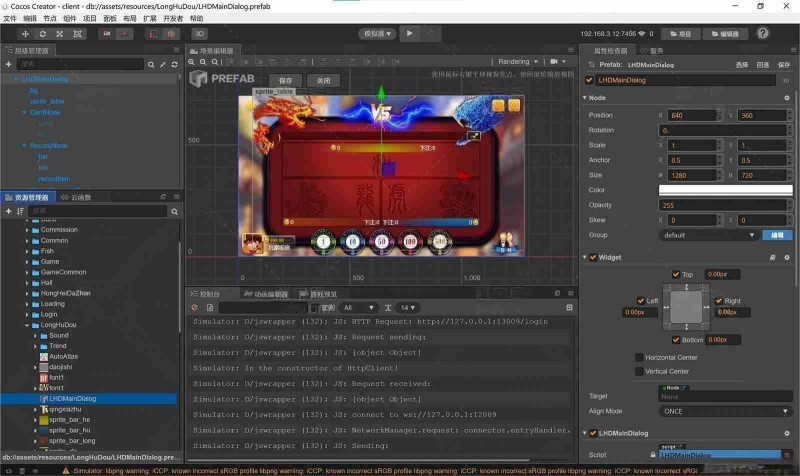Viewport: 800px width, 476px height.
Task: Select the AutoAtlas asset
Action: point(63,357)
